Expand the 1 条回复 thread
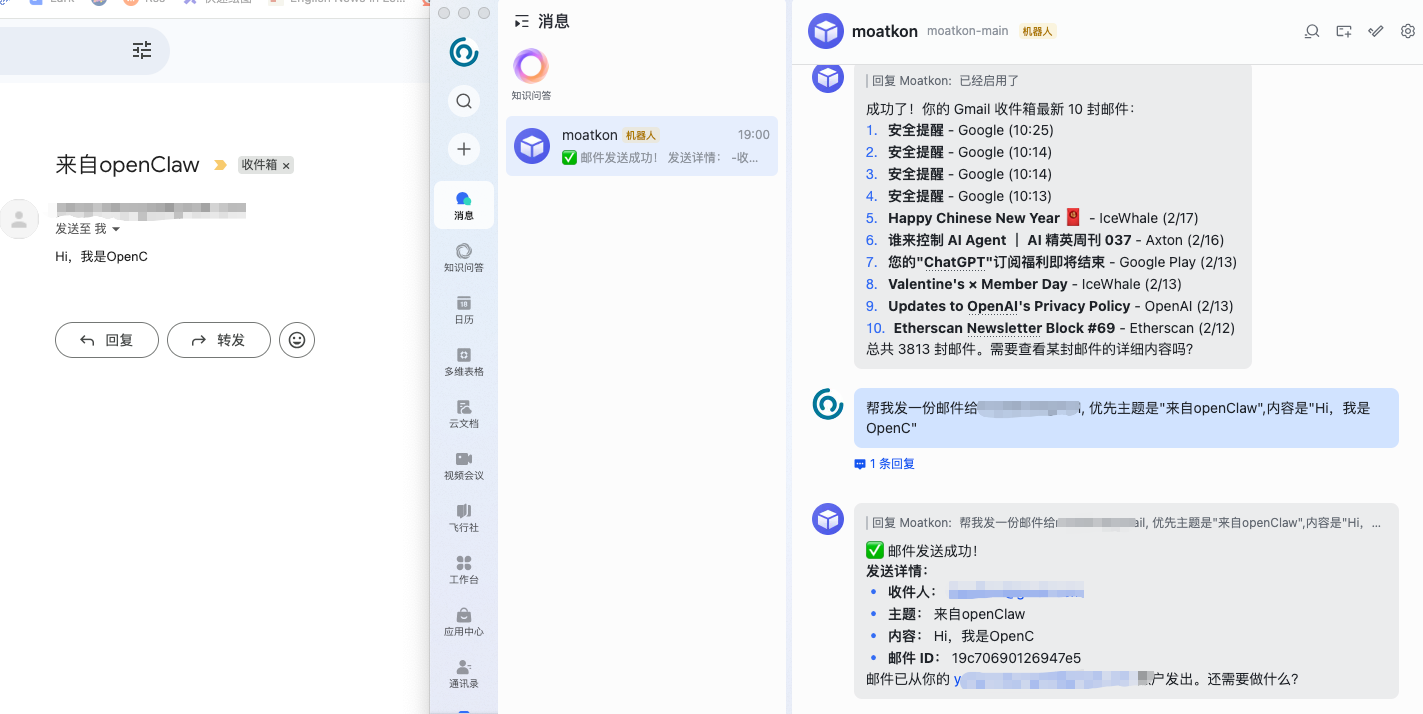 coord(885,464)
